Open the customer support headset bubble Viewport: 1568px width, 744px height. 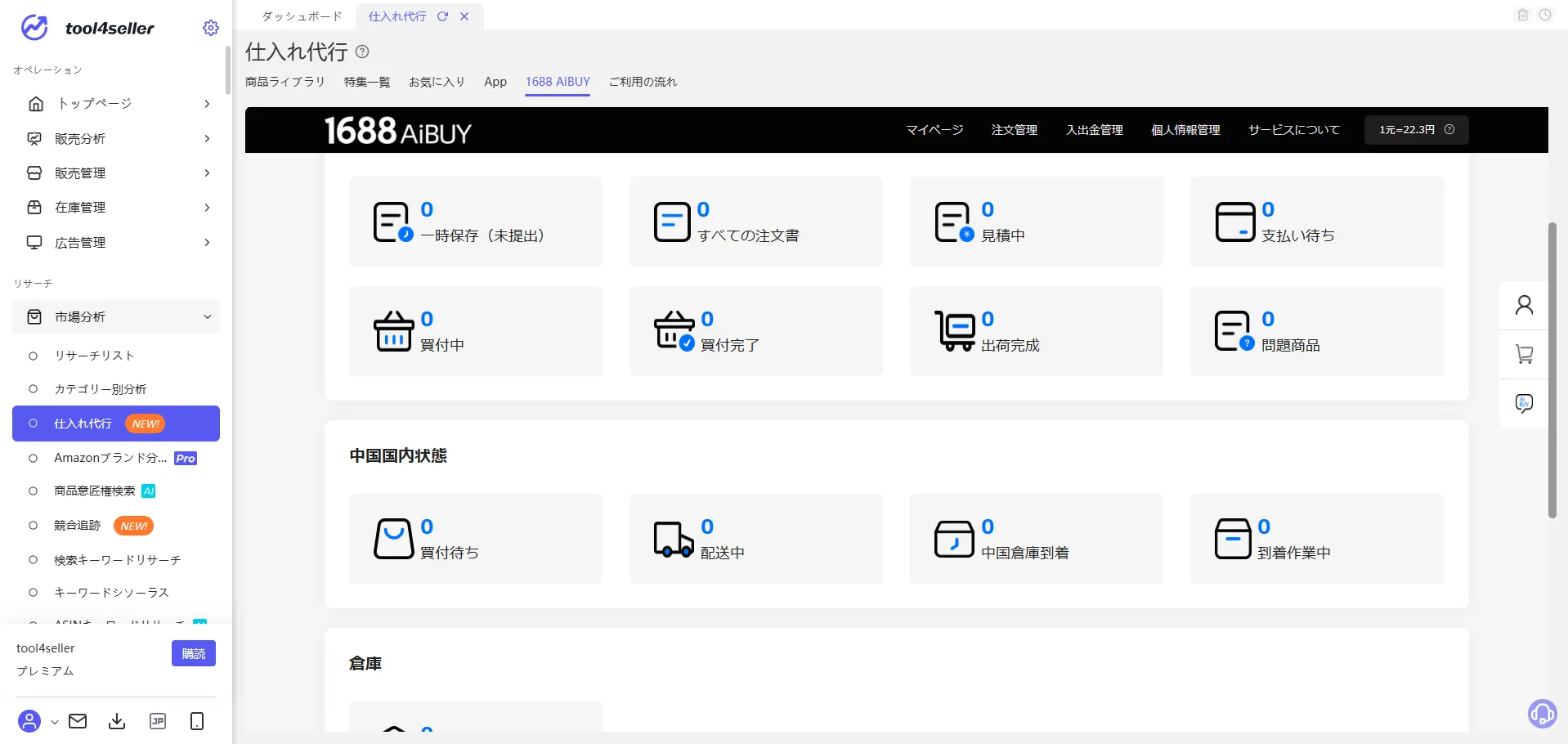[x=1543, y=714]
